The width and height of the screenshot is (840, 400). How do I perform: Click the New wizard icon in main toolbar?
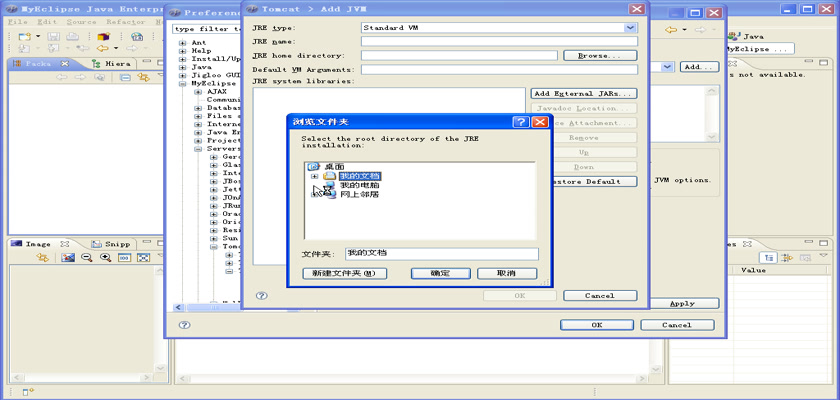[24, 36]
